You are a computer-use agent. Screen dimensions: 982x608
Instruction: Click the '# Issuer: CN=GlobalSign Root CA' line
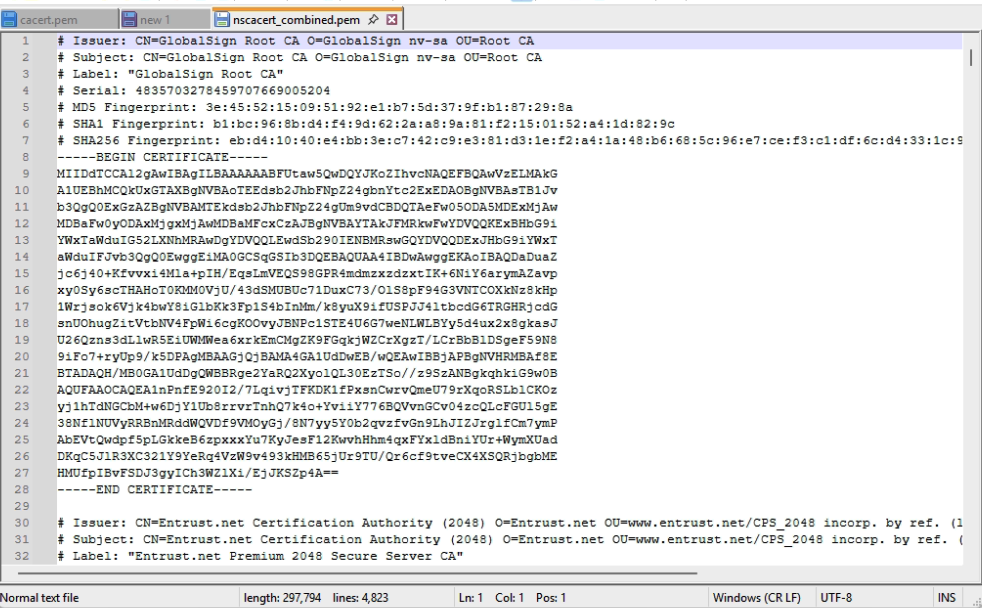coord(296,41)
